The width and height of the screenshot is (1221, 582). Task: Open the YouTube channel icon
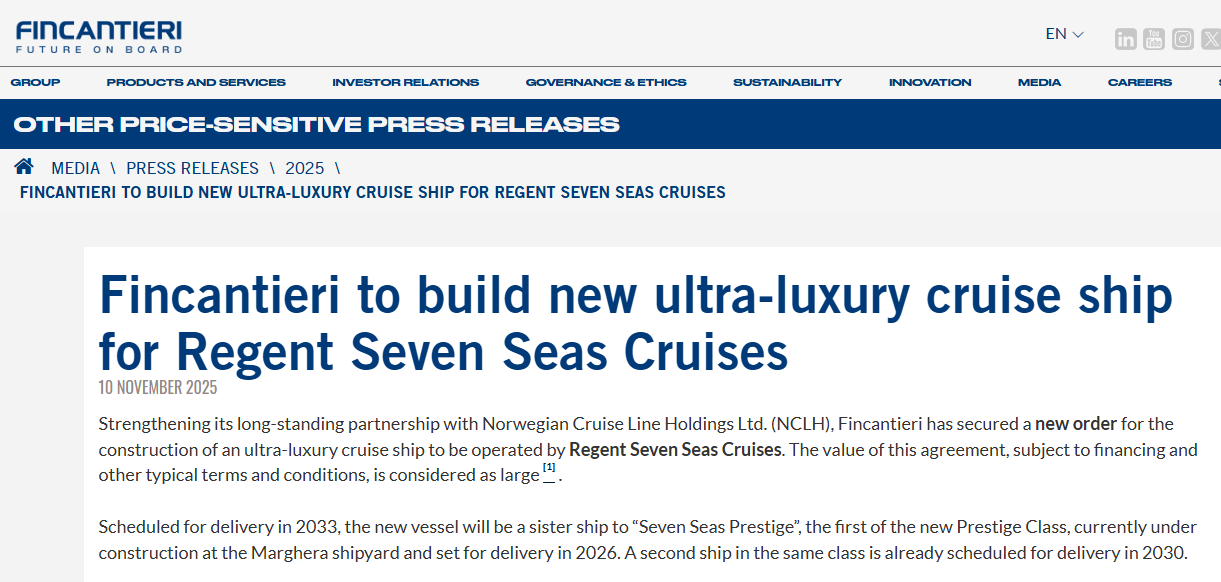(x=1154, y=39)
